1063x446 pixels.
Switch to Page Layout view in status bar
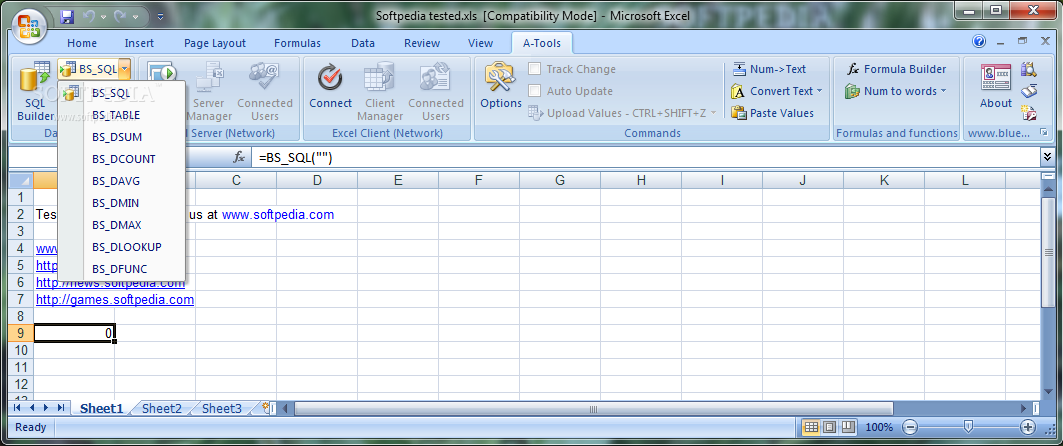coord(829,428)
